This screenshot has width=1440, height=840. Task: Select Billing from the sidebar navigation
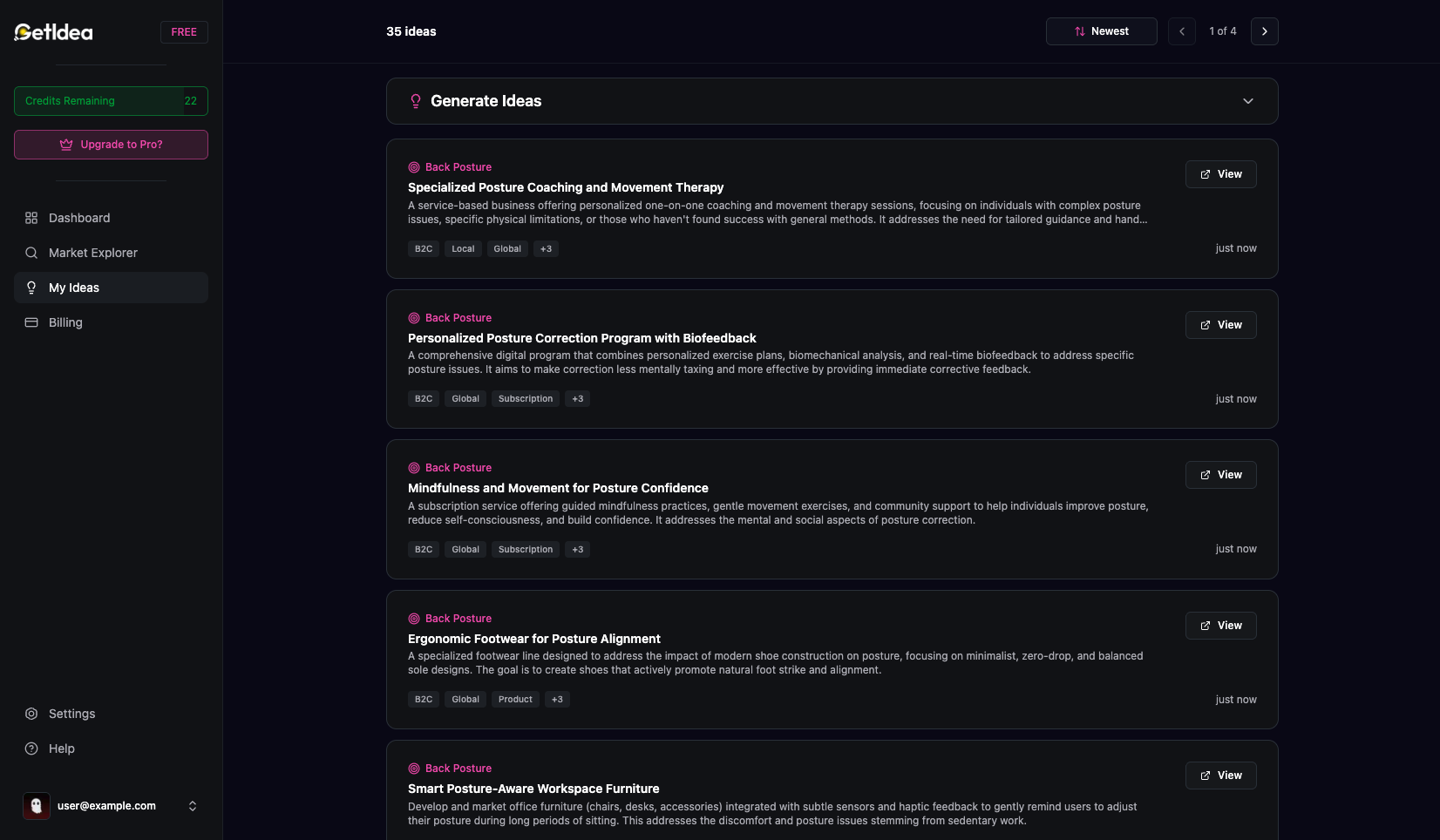[65, 322]
